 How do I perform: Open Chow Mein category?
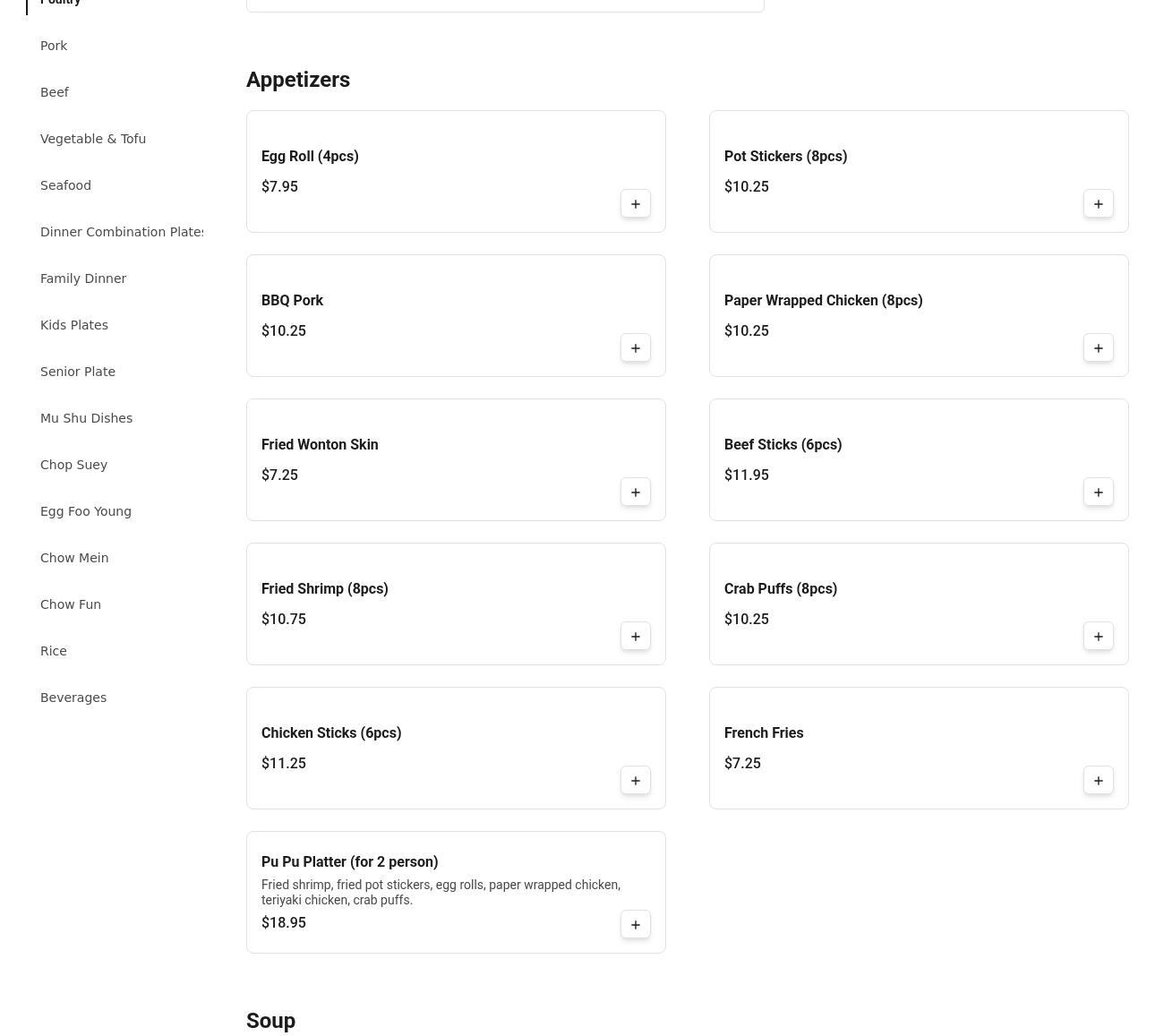point(74,558)
